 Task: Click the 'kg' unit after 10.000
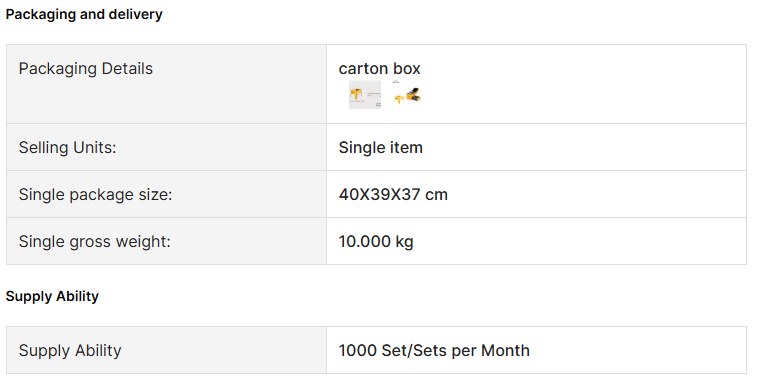(x=404, y=241)
